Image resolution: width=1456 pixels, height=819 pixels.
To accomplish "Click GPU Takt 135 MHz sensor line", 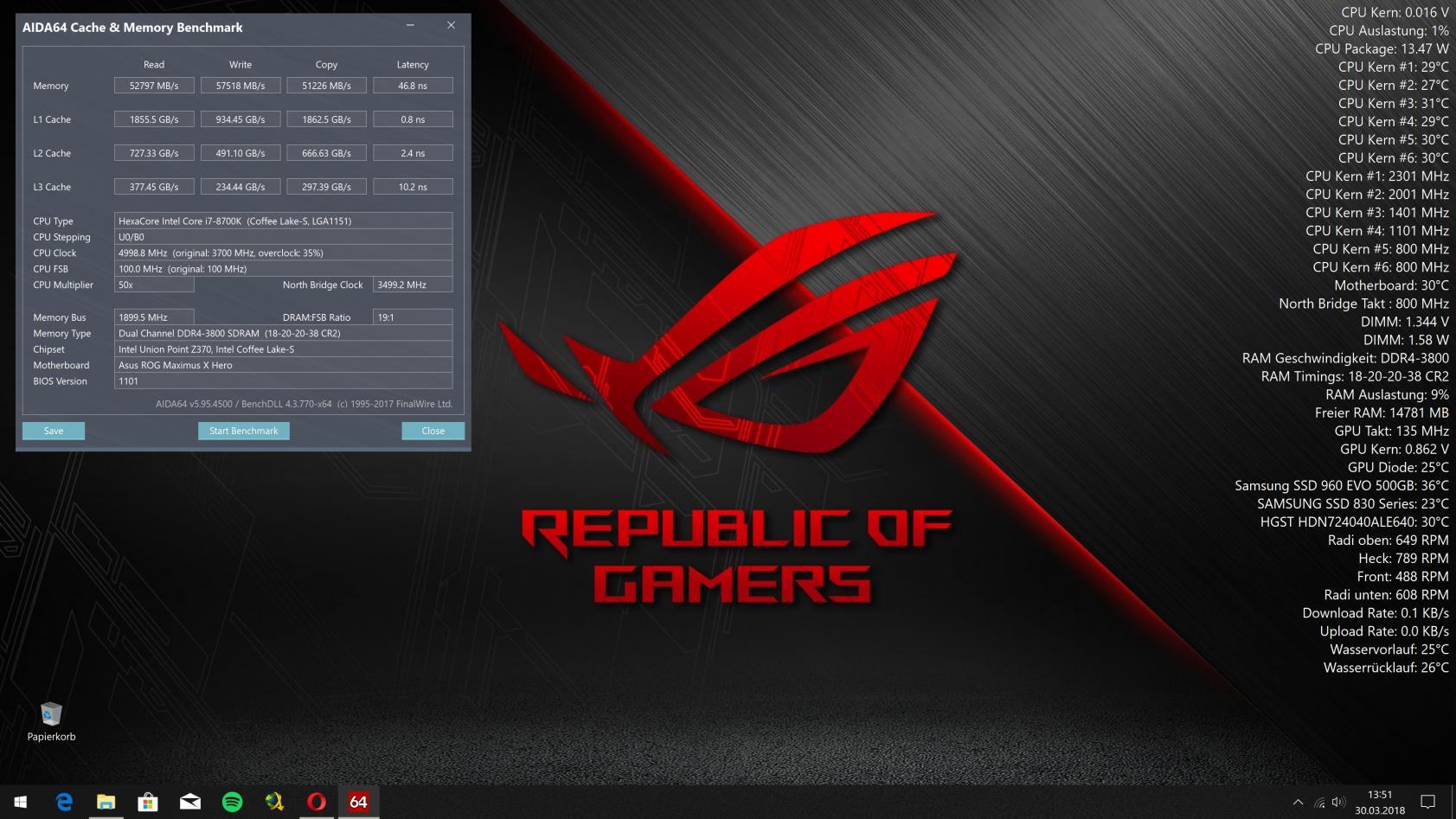I will [1391, 431].
